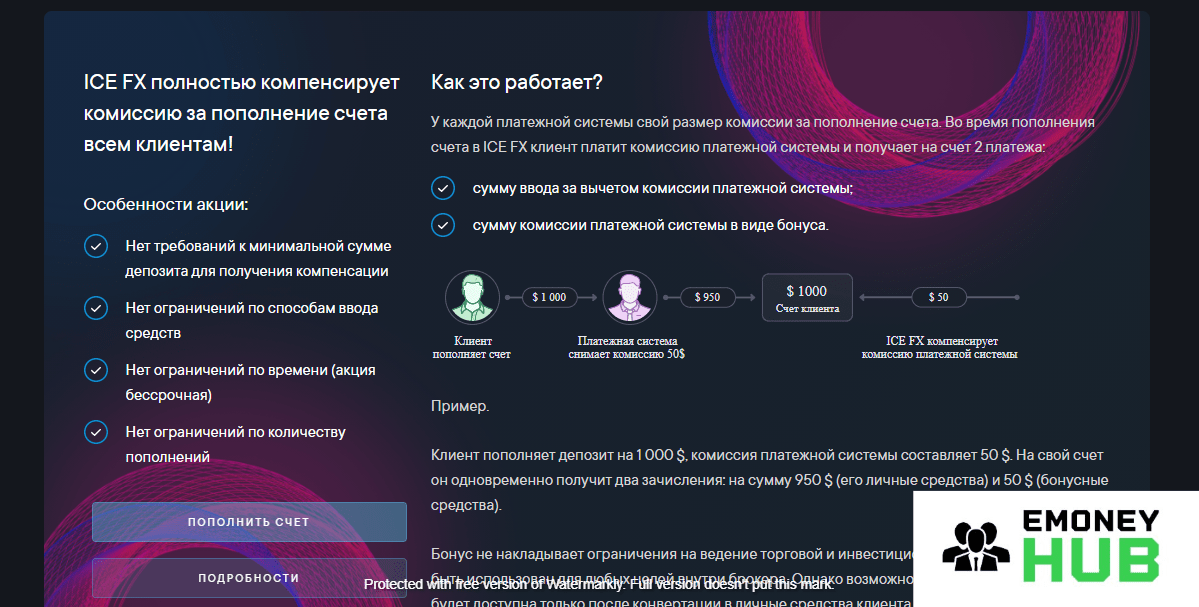Open the ПОДРОБНОСТИ button
Screen dimensions: 1199x607
pos(249,578)
